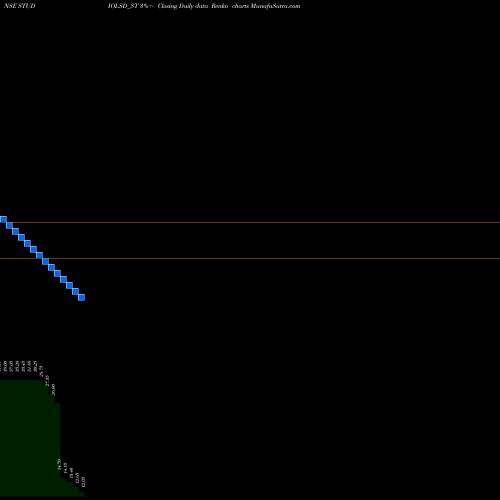The image size is (500, 500).
Task: Click the "Closing Daily data" caption
Action: coord(183,6)
